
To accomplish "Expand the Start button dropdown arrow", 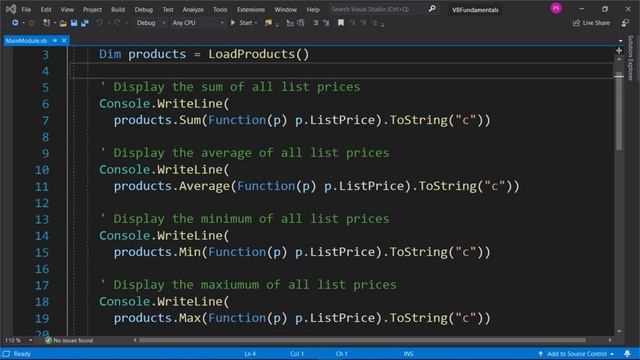I will click(x=256, y=23).
